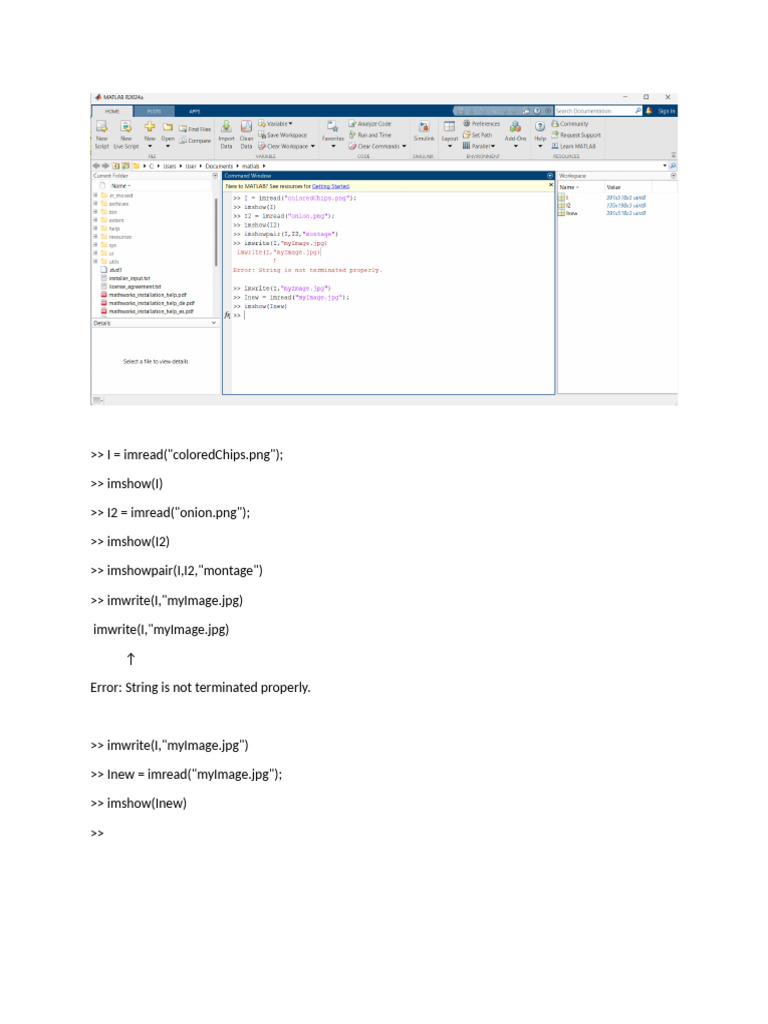Viewport: 768px width, 1024px height.
Task: Open the Clear Workspace dropdown
Action: tap(287, 146)
